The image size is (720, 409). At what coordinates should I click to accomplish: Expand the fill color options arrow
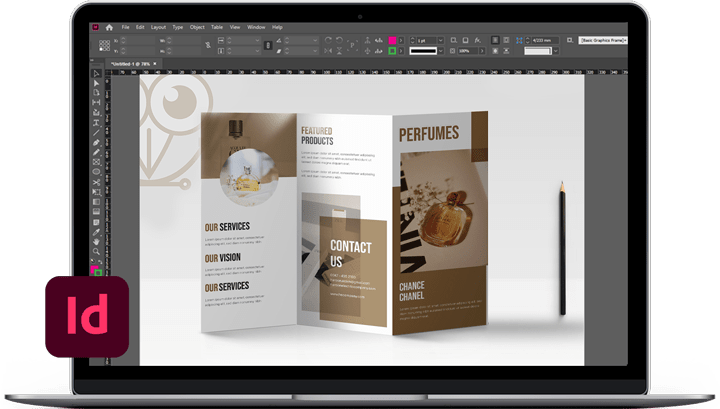[401, 40]
